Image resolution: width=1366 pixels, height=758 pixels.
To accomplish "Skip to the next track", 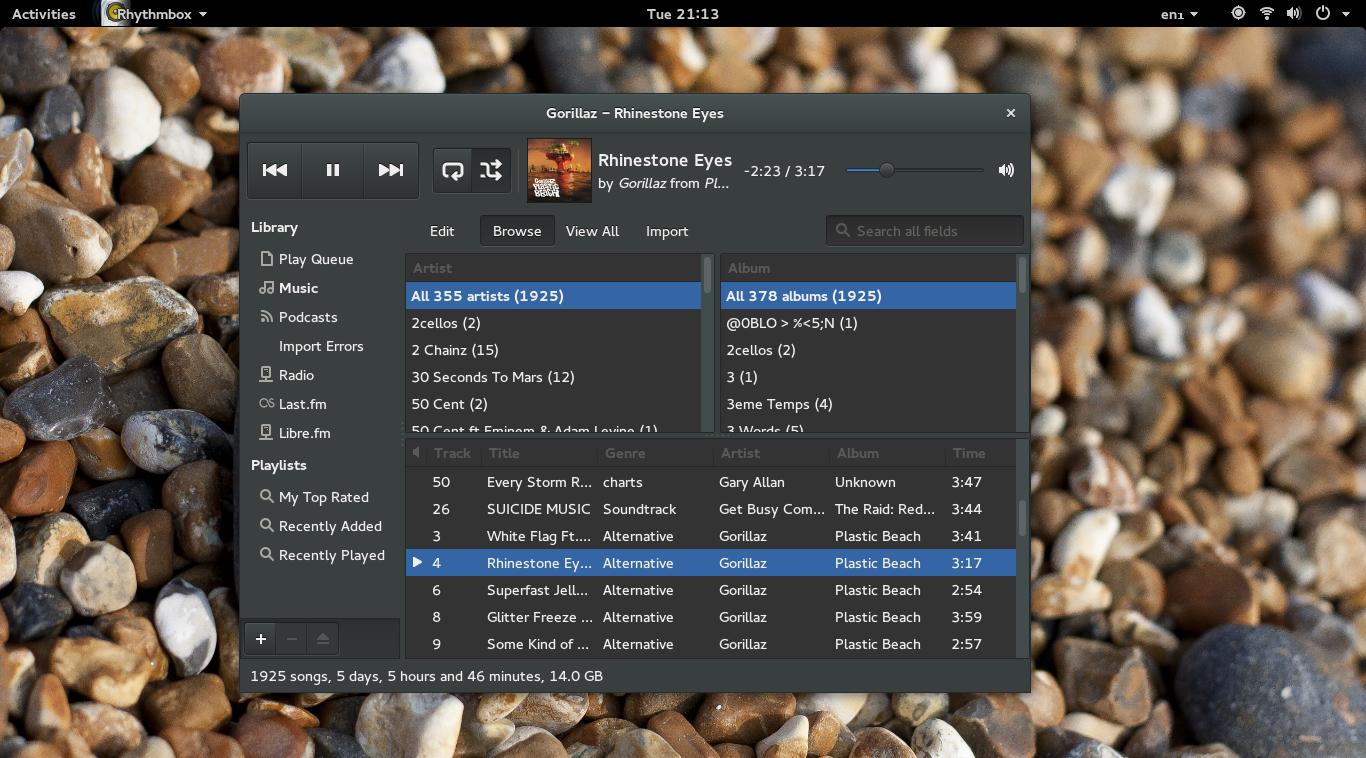I will coord(390,170).
